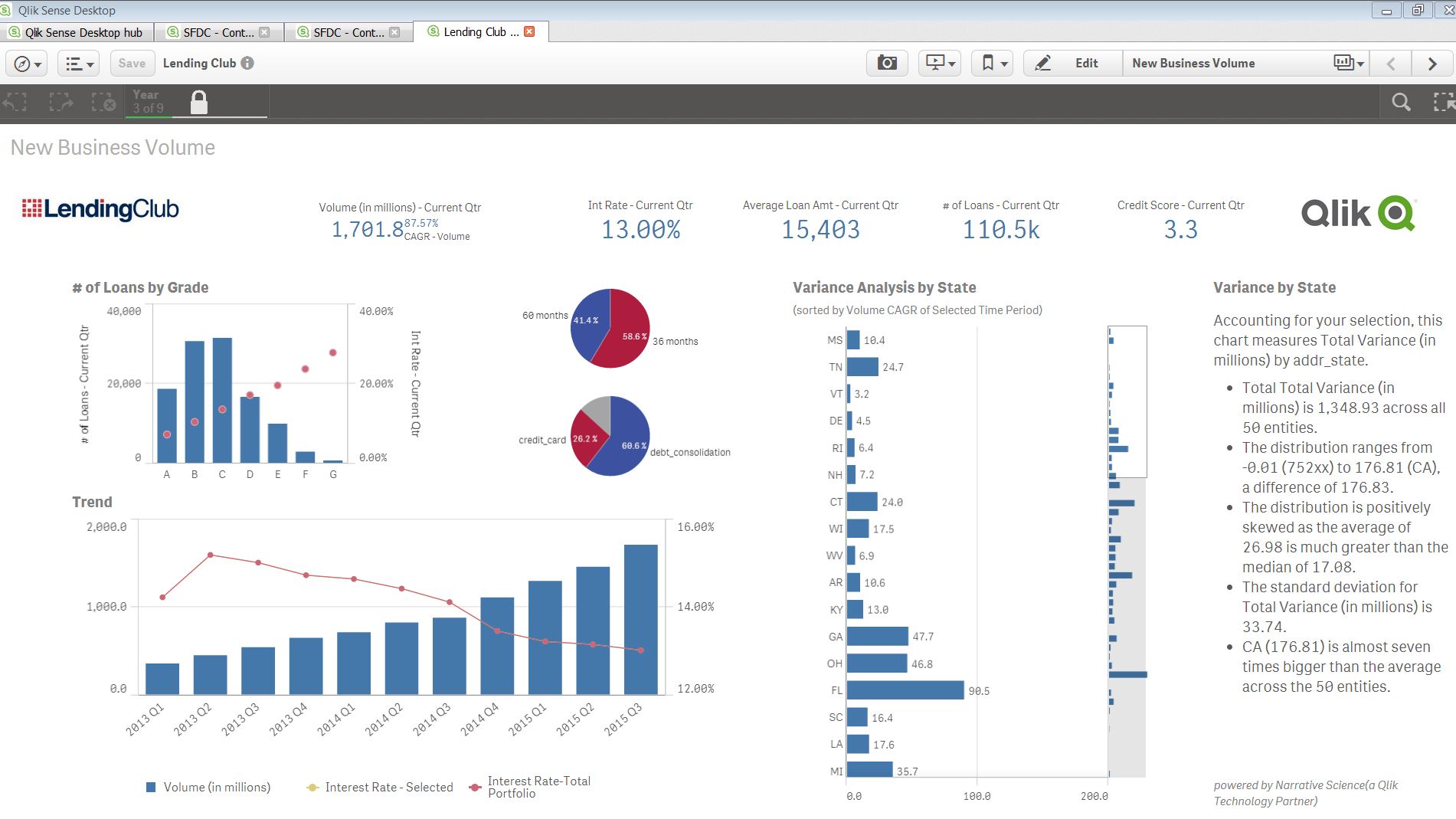
Task: Click Interest Rate - Selected legend swatch
Action: 312,787
